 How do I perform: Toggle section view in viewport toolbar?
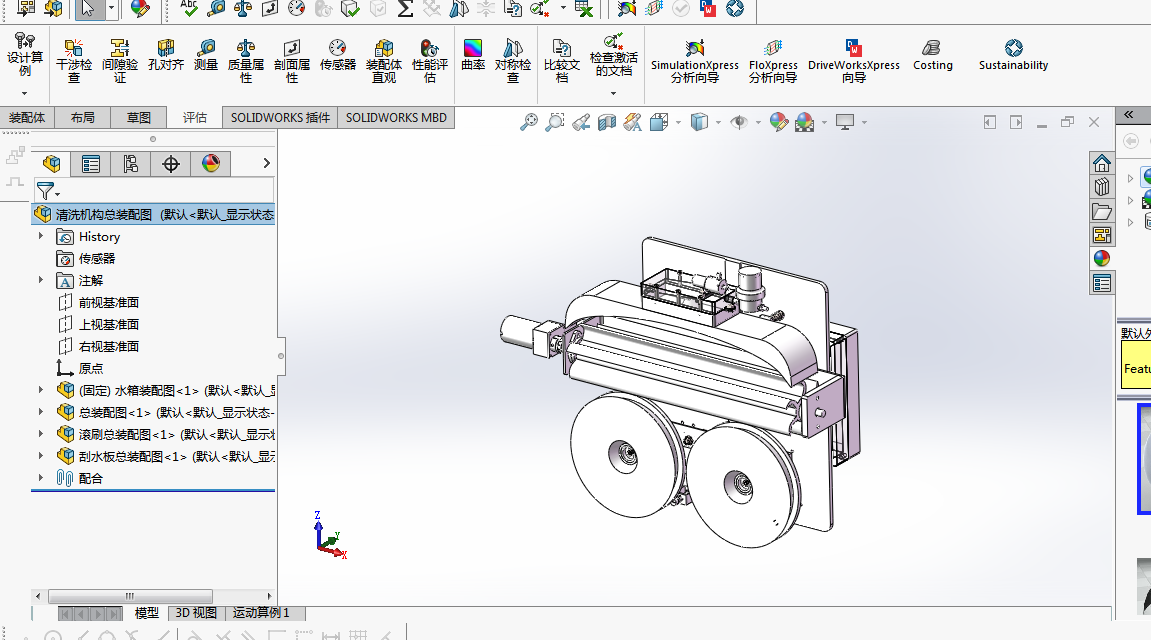(606, 122)
